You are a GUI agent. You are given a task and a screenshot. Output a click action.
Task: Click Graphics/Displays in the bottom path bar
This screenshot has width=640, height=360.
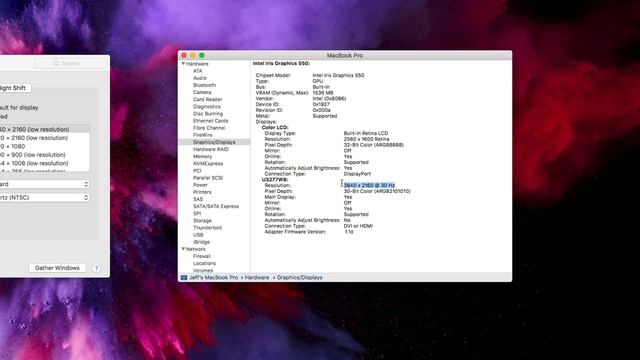tap(300, 278)
